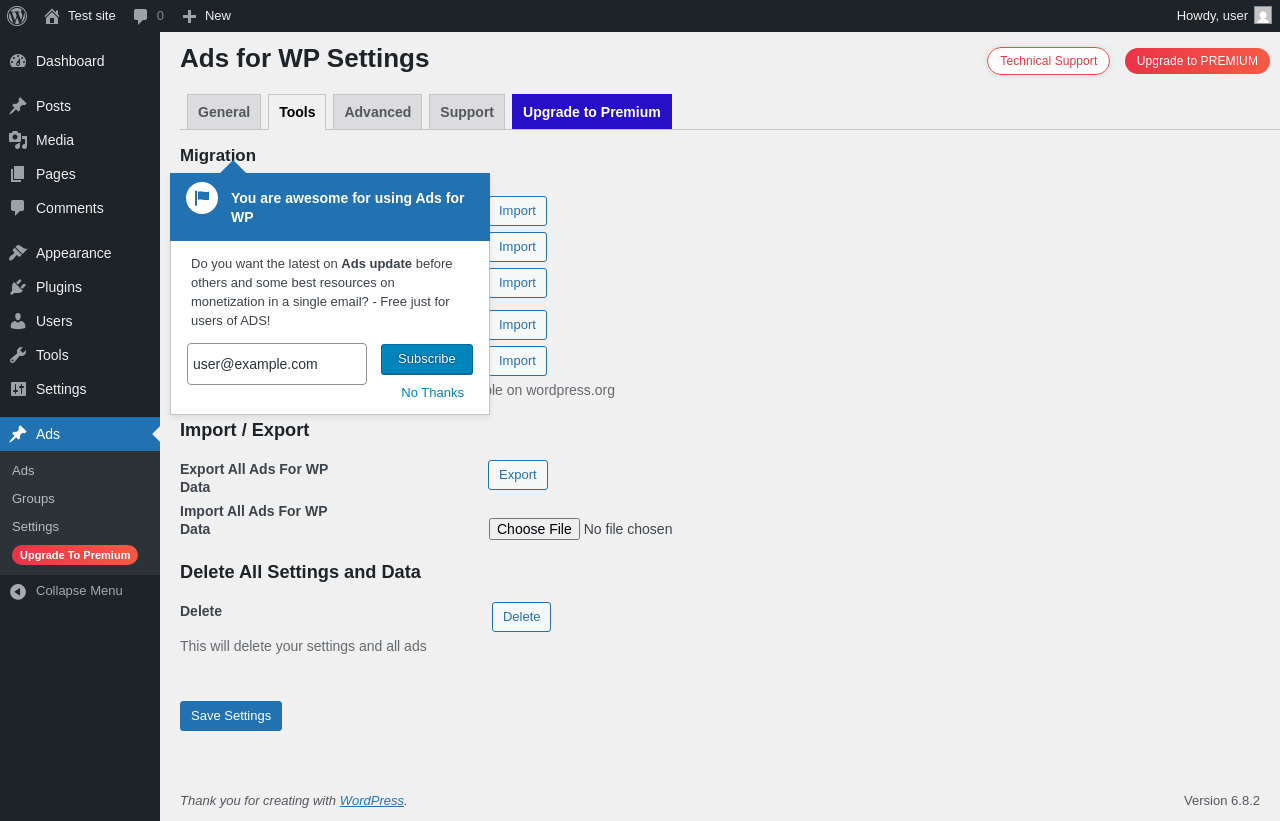
Task: Click the first Import button
Action: [x=517, y=211]
